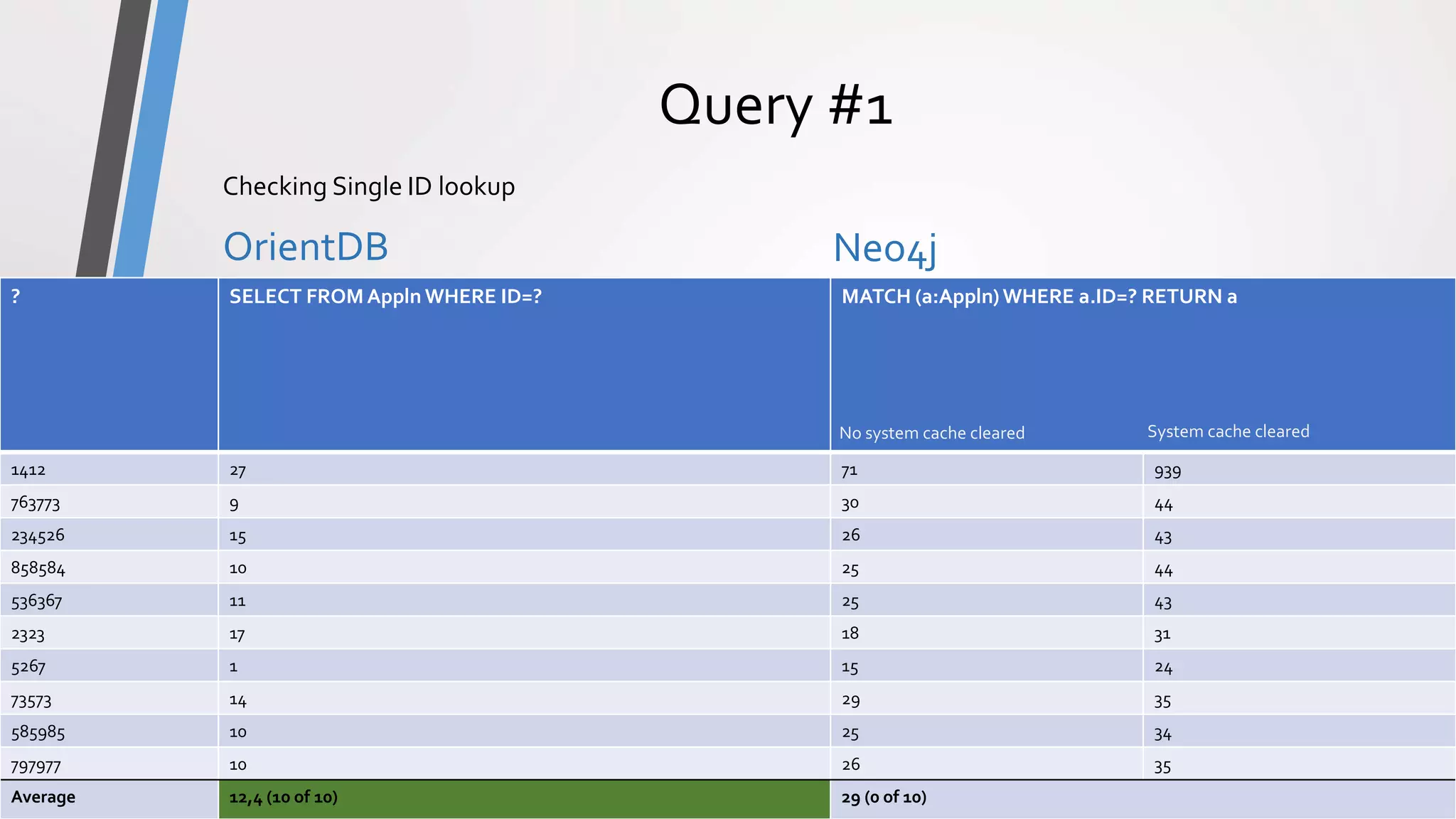Click the OrientDB heading
Screen dimensions: 1456x819
[306, 247]
